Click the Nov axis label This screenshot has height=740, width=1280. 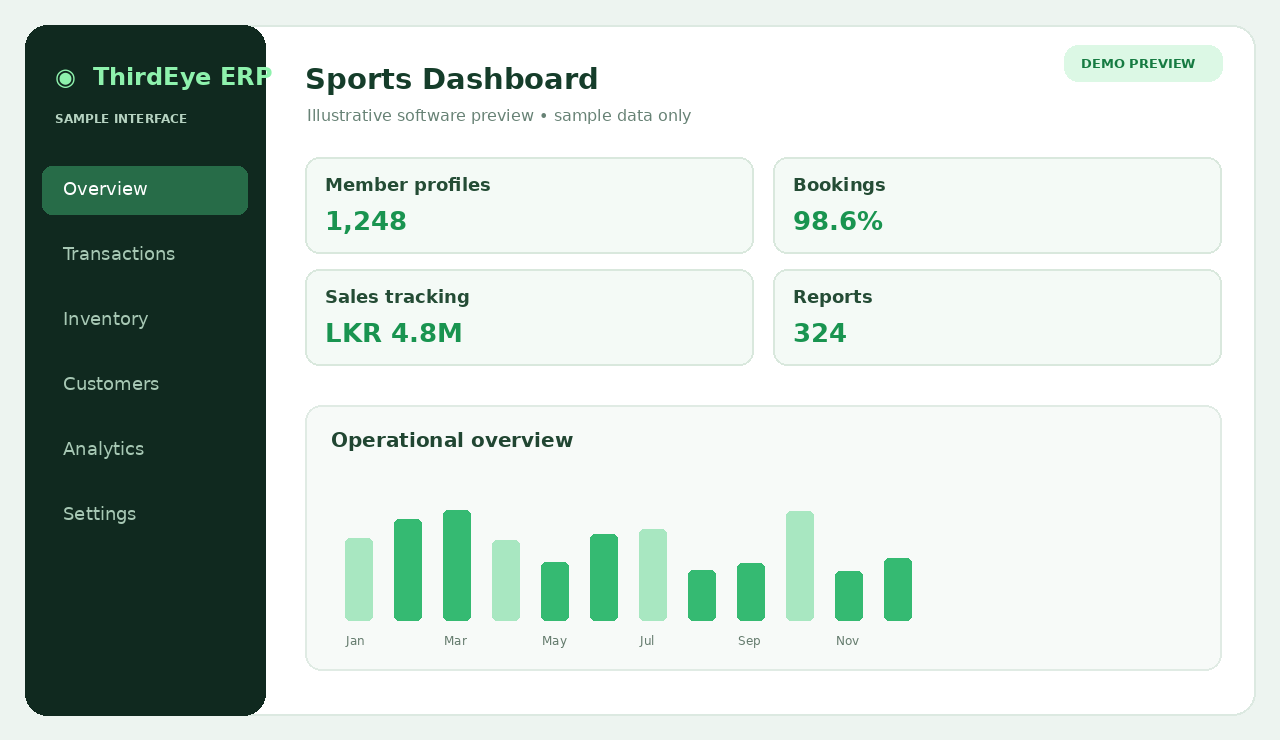[x=847, y=641]
